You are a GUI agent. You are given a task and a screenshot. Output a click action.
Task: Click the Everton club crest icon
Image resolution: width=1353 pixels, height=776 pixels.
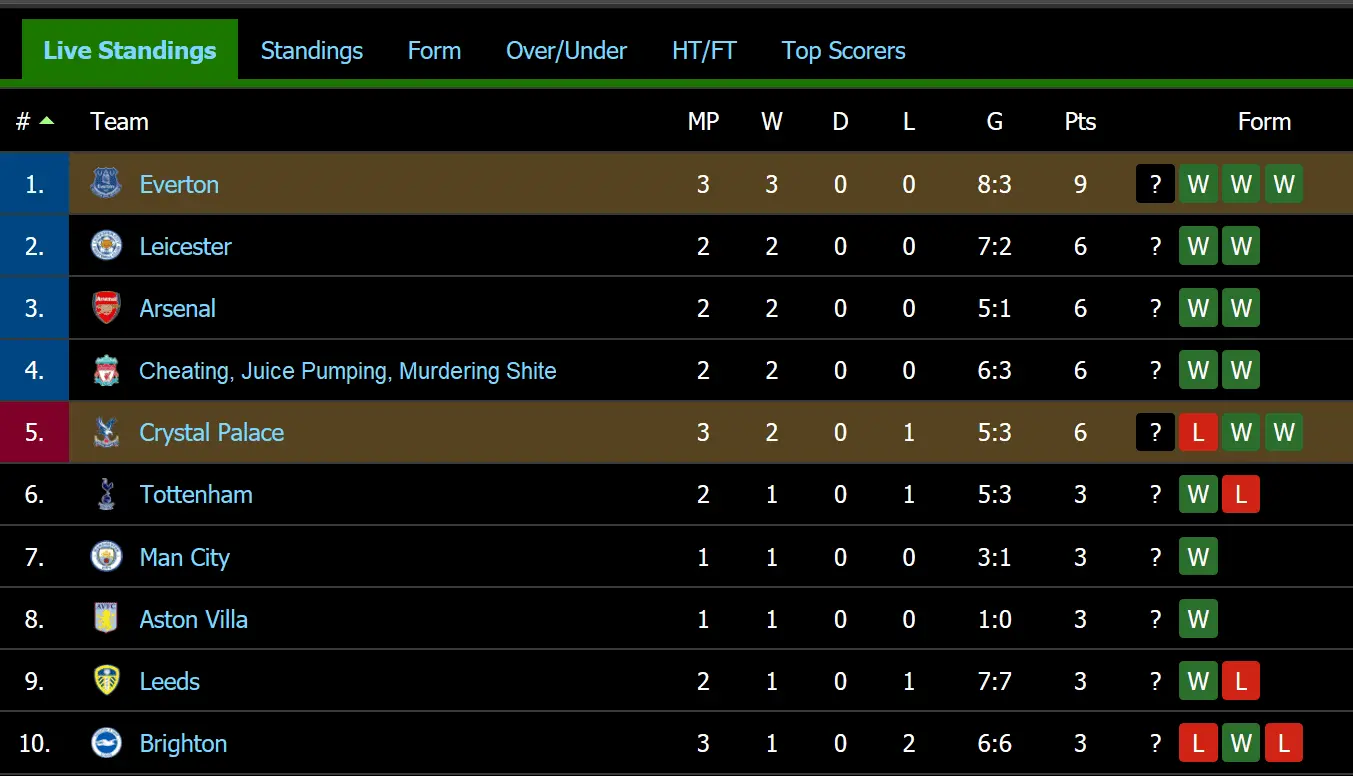click(106, 184)
